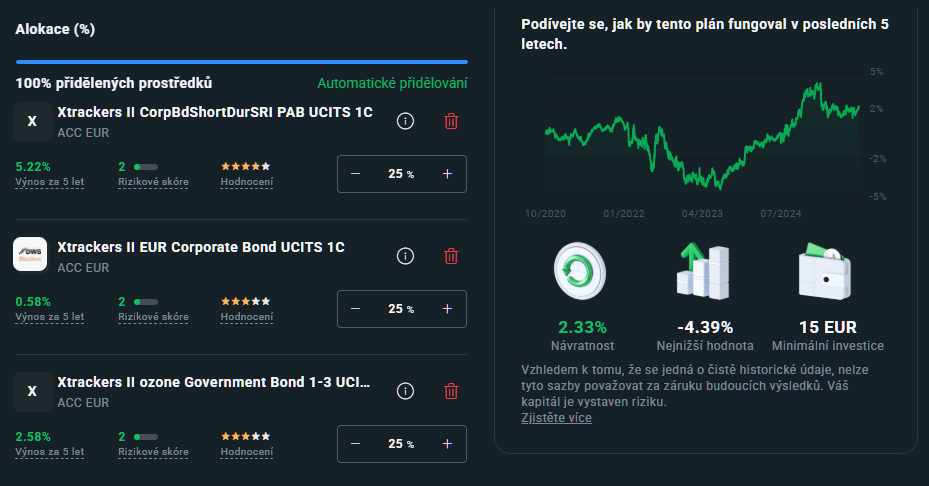Open info for Xtrackers II CorpBdShortDurSRI fund
The height and width of the screenshot is (486, 929).
click(x=405, y=121)
